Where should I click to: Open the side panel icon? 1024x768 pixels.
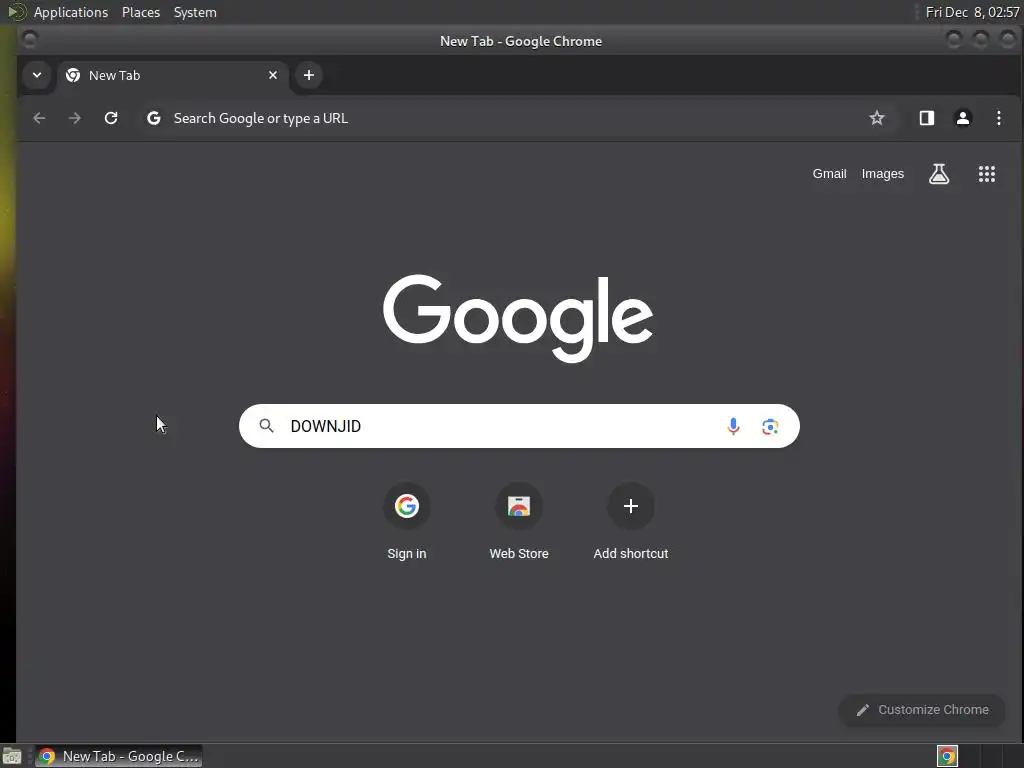(926, 118)
